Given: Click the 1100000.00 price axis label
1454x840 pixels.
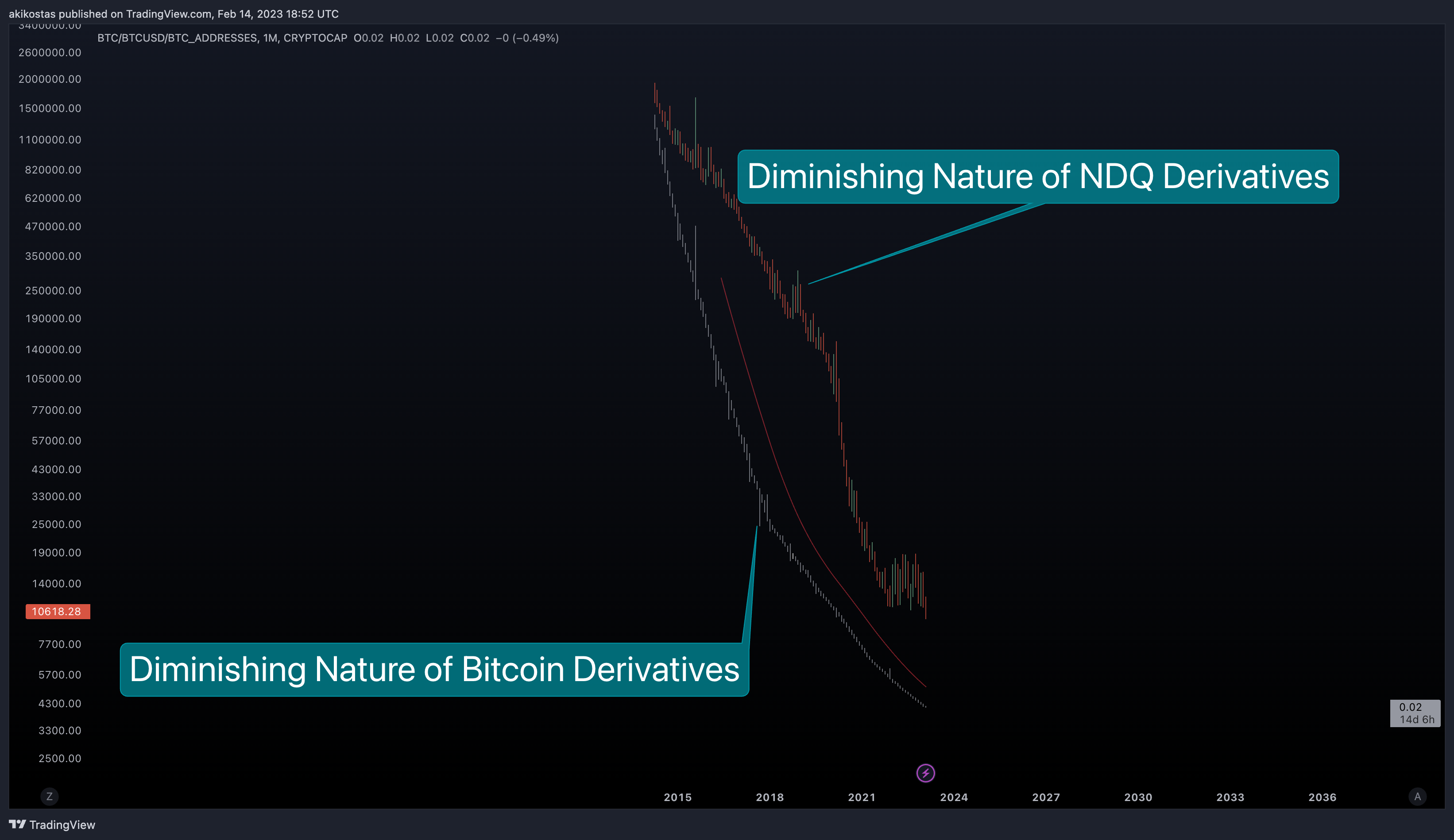Looking at the screenshot, I should click(x=50, y=139).
